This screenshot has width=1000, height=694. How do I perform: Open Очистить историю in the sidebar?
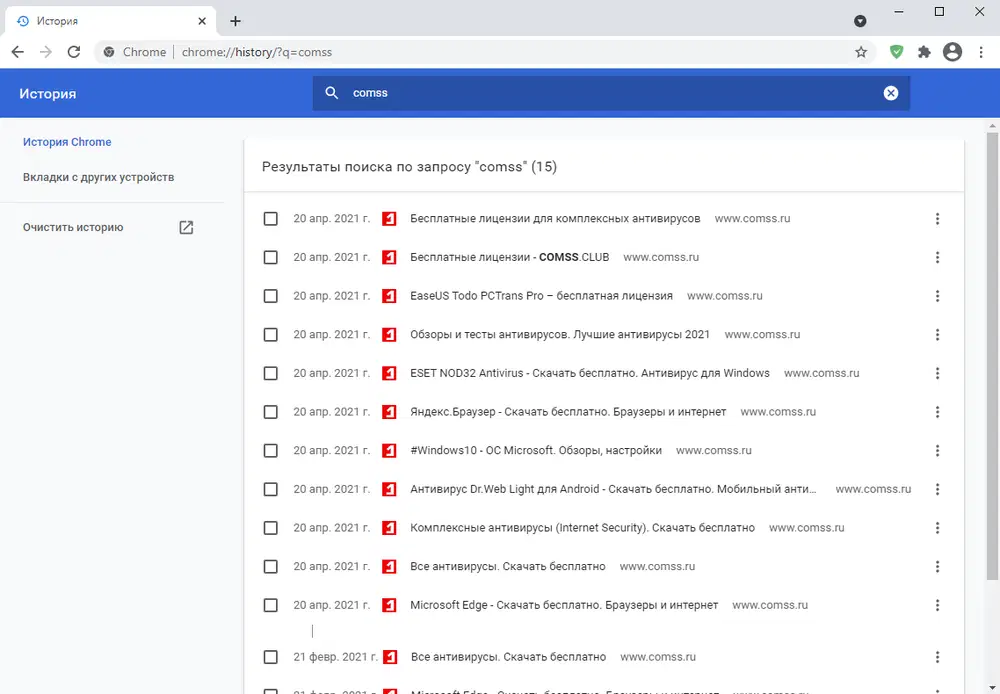click(73, 228)
